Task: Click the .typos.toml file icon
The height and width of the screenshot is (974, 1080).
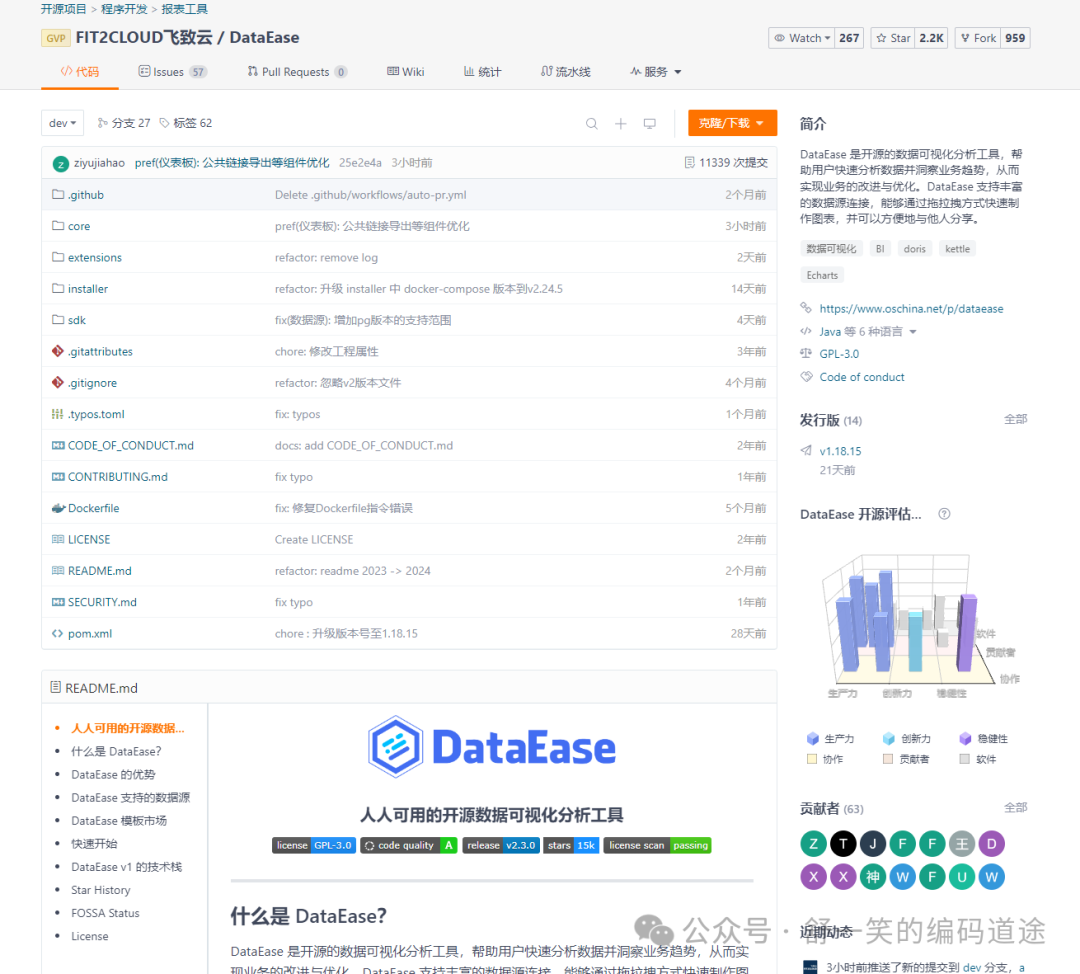Action: 58,414
